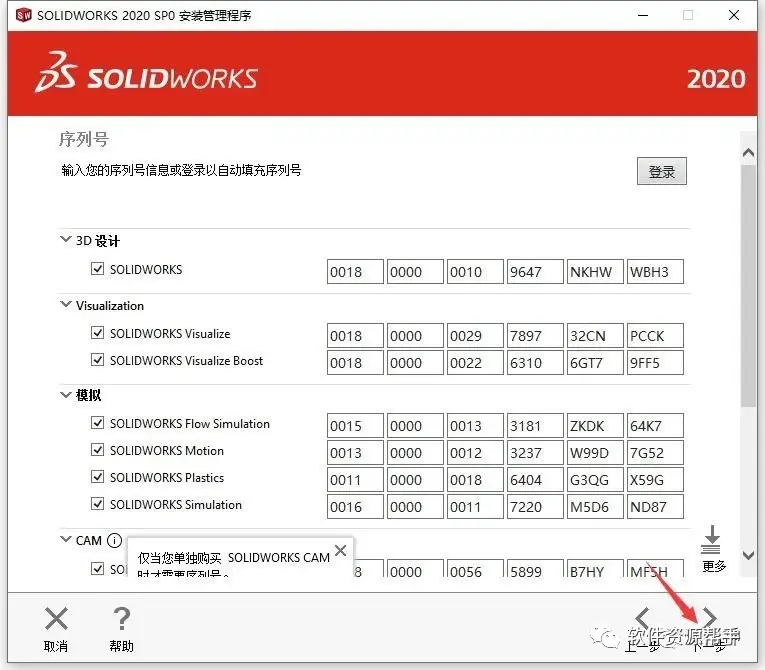Click CAM serial field 0056
765x670 pixels.
pyautogui.click(x=475, y=568)
